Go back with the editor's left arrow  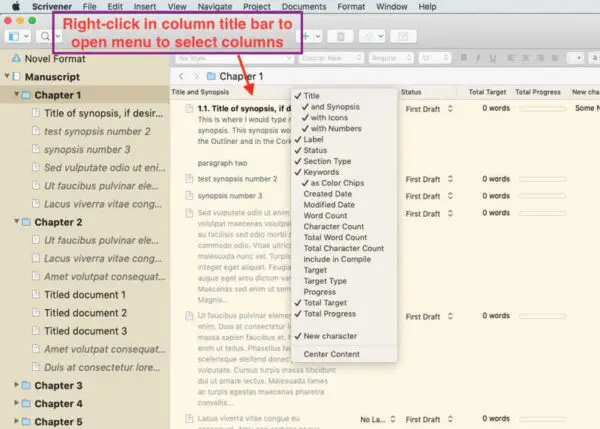[x=181, y=76]
